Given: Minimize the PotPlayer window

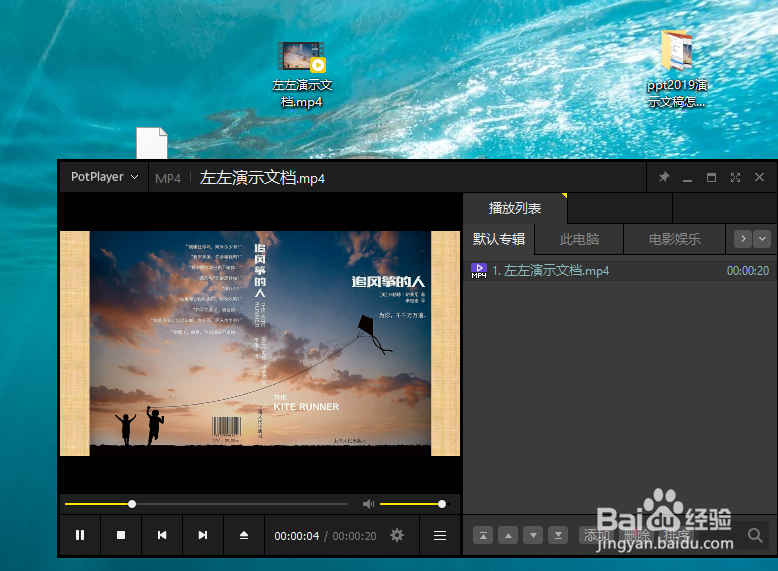Looking at the screenshot, I should pyautogui.click(x=687, y=178).
